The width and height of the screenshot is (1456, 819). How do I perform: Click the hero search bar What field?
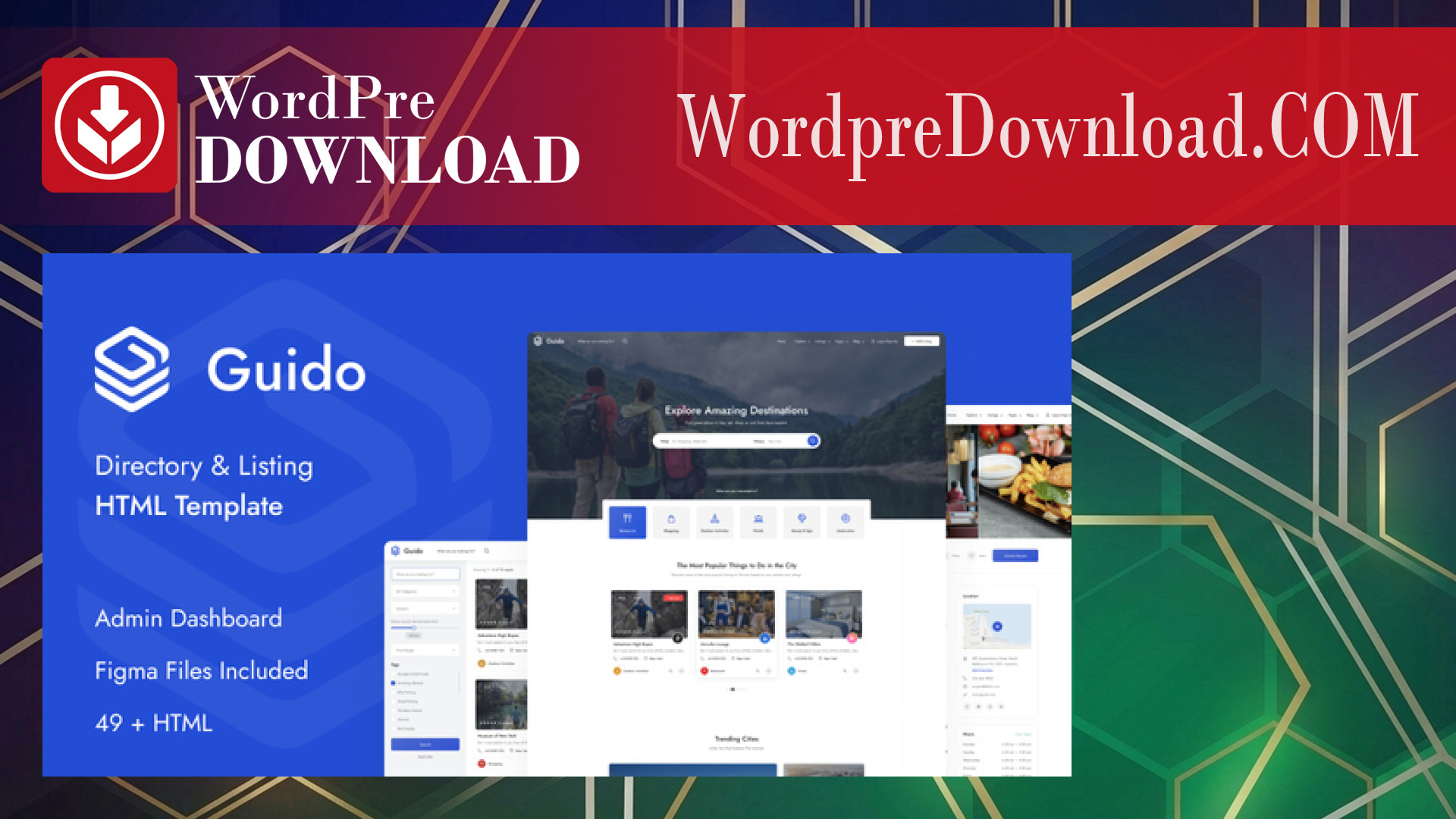701,441
